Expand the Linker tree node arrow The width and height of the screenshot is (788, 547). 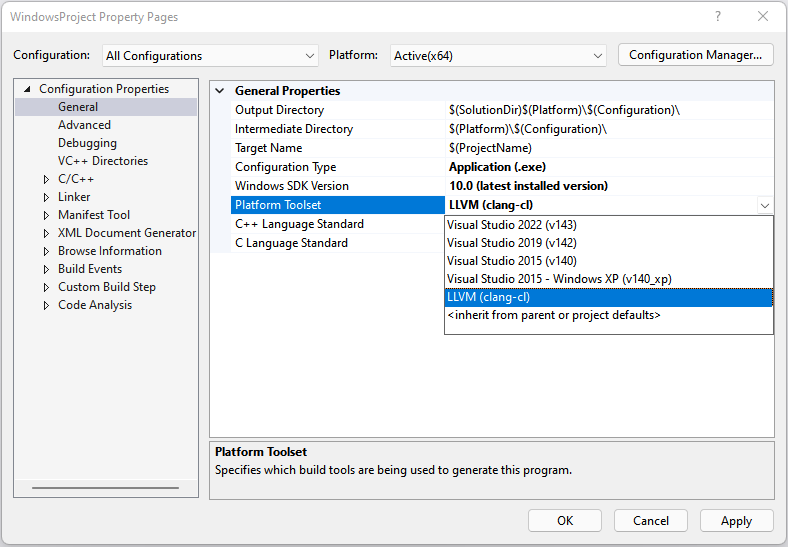(x=46, y=198)
